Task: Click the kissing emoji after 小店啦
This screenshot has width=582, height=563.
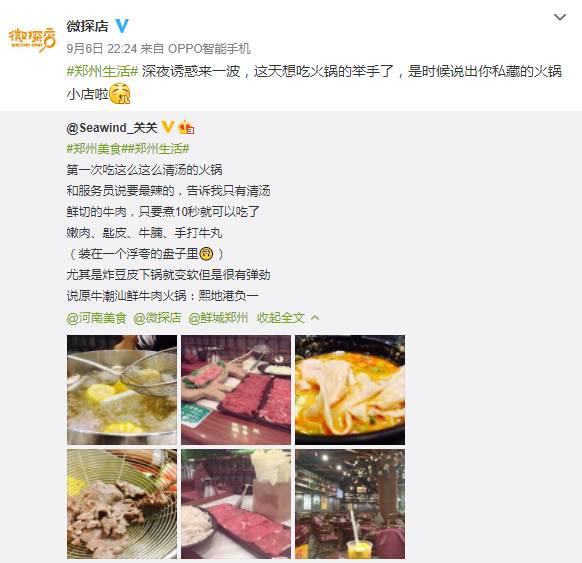Action: (120, 94)
